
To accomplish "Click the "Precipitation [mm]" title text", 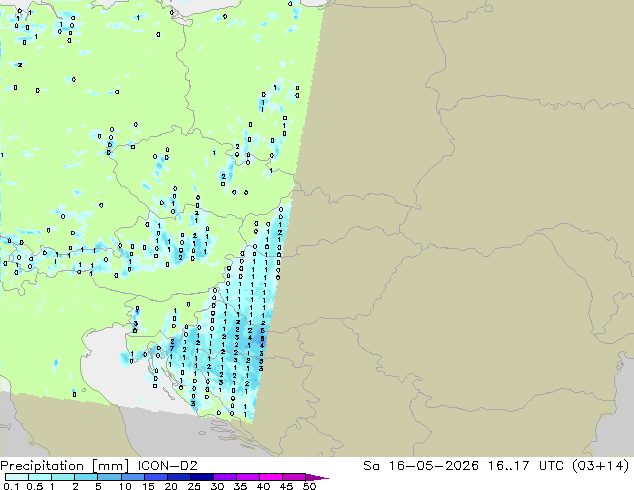I will (x=64, y=466).
